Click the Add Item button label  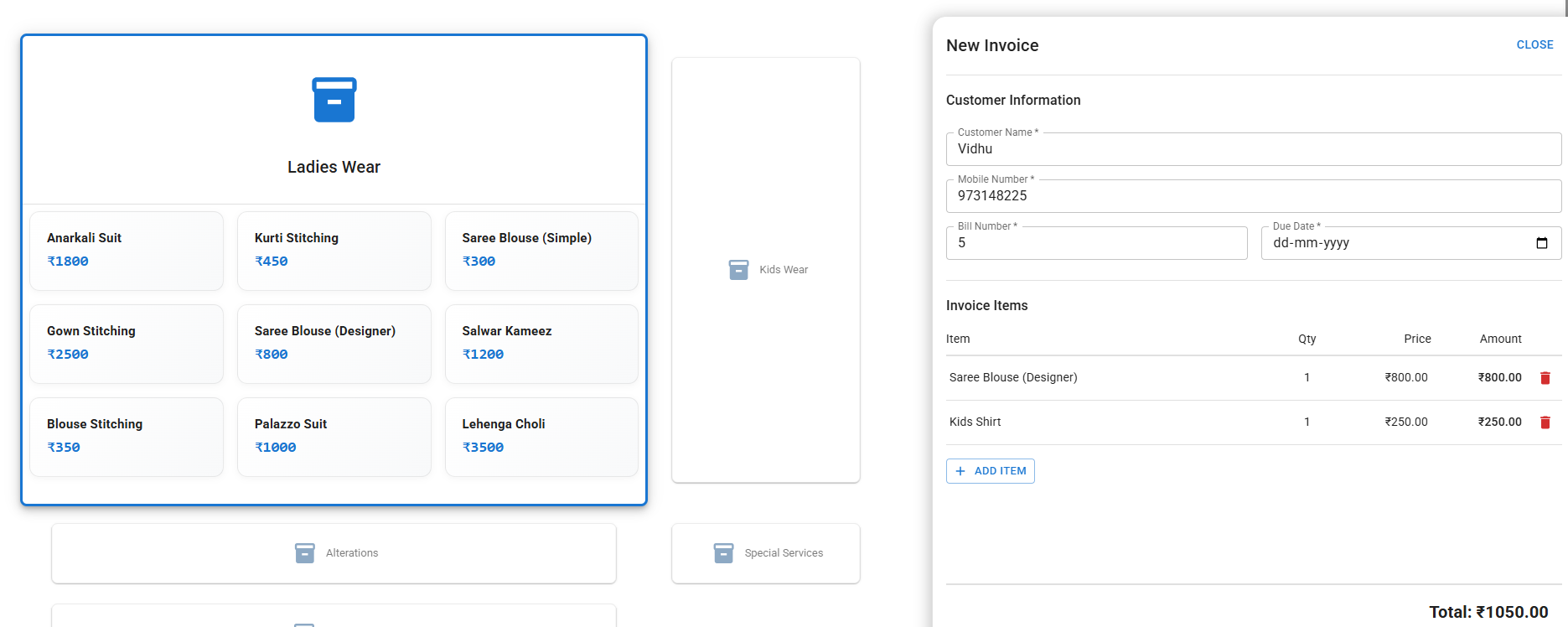1001,471
